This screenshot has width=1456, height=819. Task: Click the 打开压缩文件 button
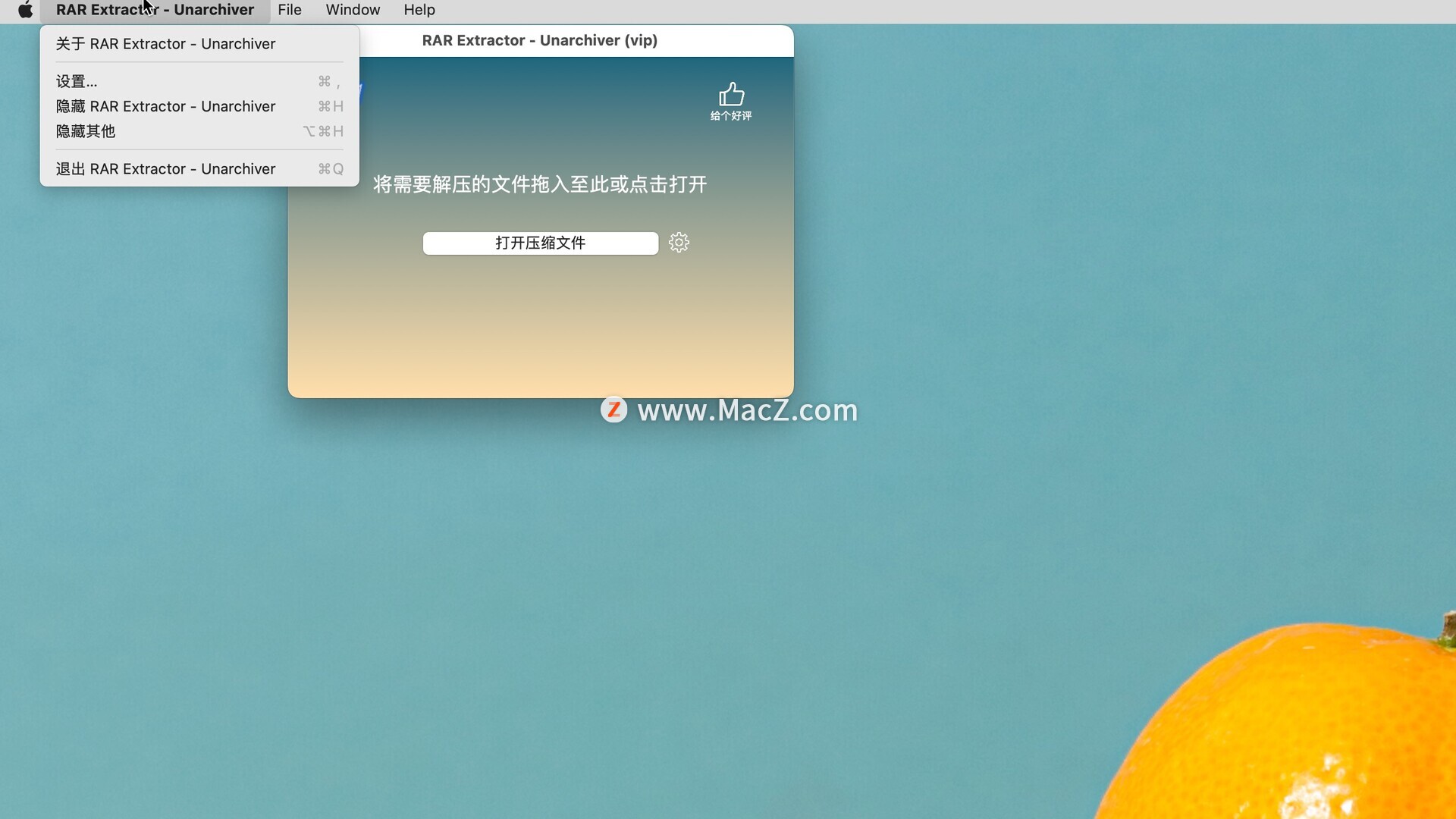[540, 243]
